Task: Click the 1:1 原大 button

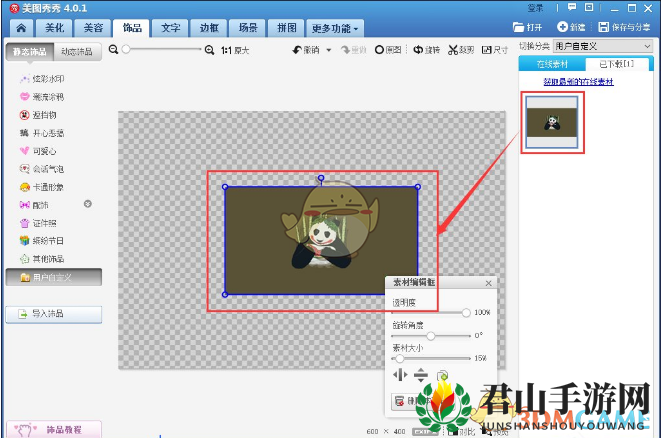Action: 235,51
